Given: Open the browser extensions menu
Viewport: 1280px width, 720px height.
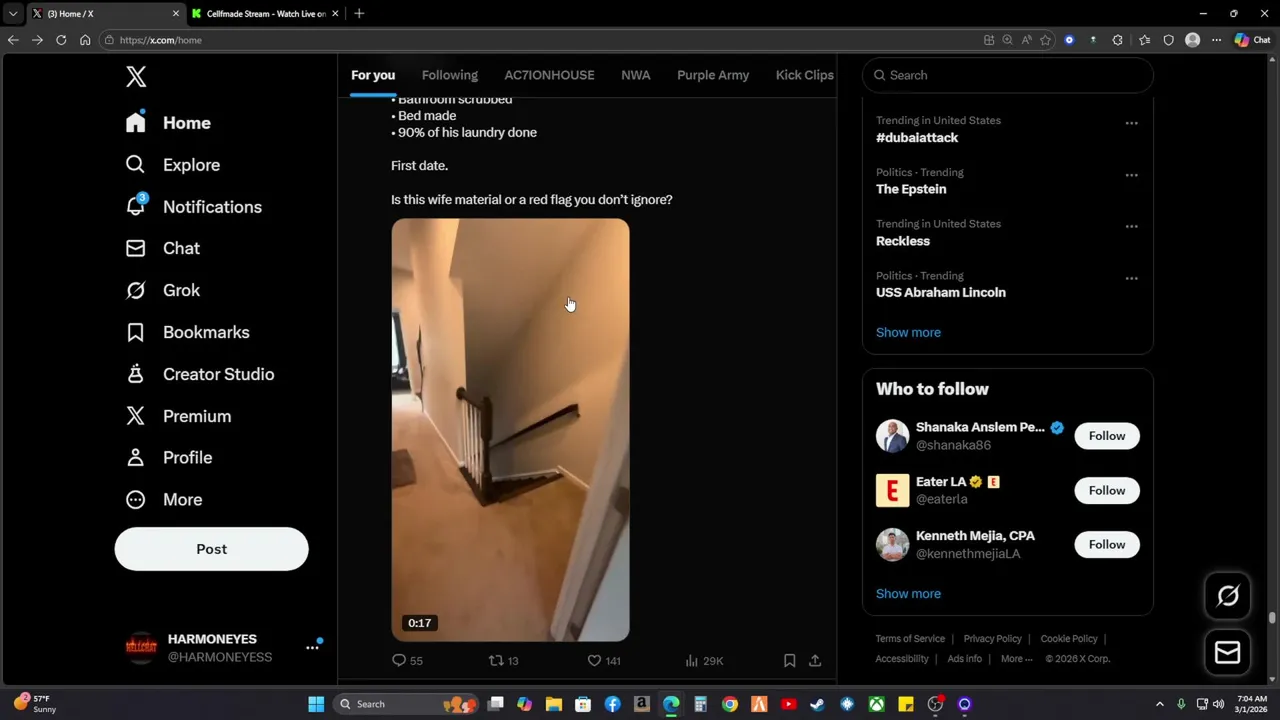Looking at the screenshot, I should click(1117, 40).
